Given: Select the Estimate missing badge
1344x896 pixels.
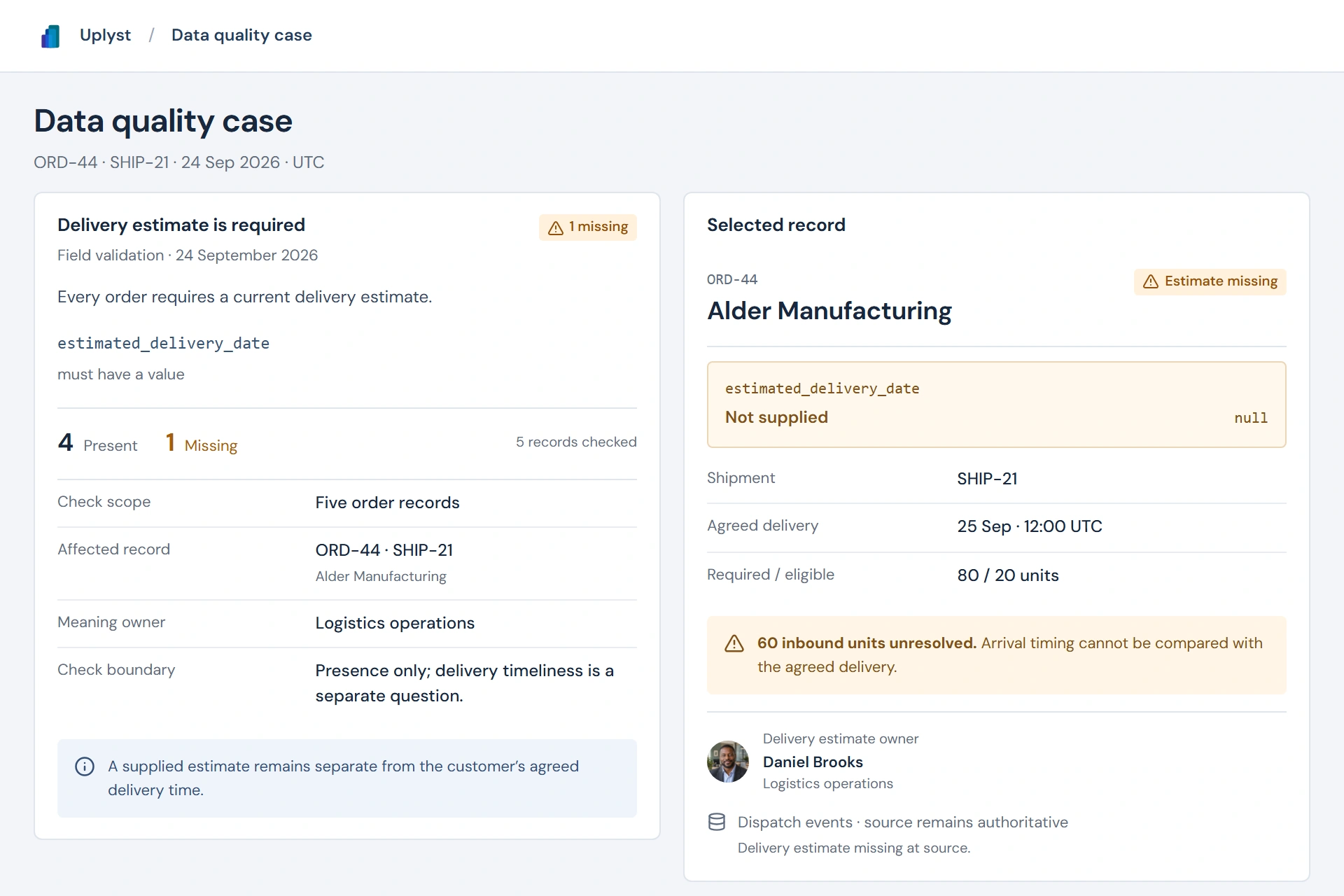Looking at the screenshot, I should tap(1210, 281).
